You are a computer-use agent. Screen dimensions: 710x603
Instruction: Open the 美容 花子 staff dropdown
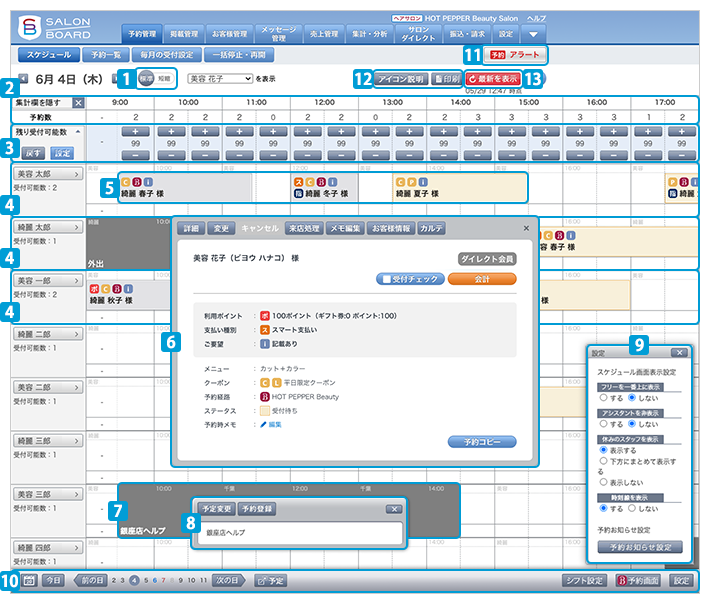point(220,79)
